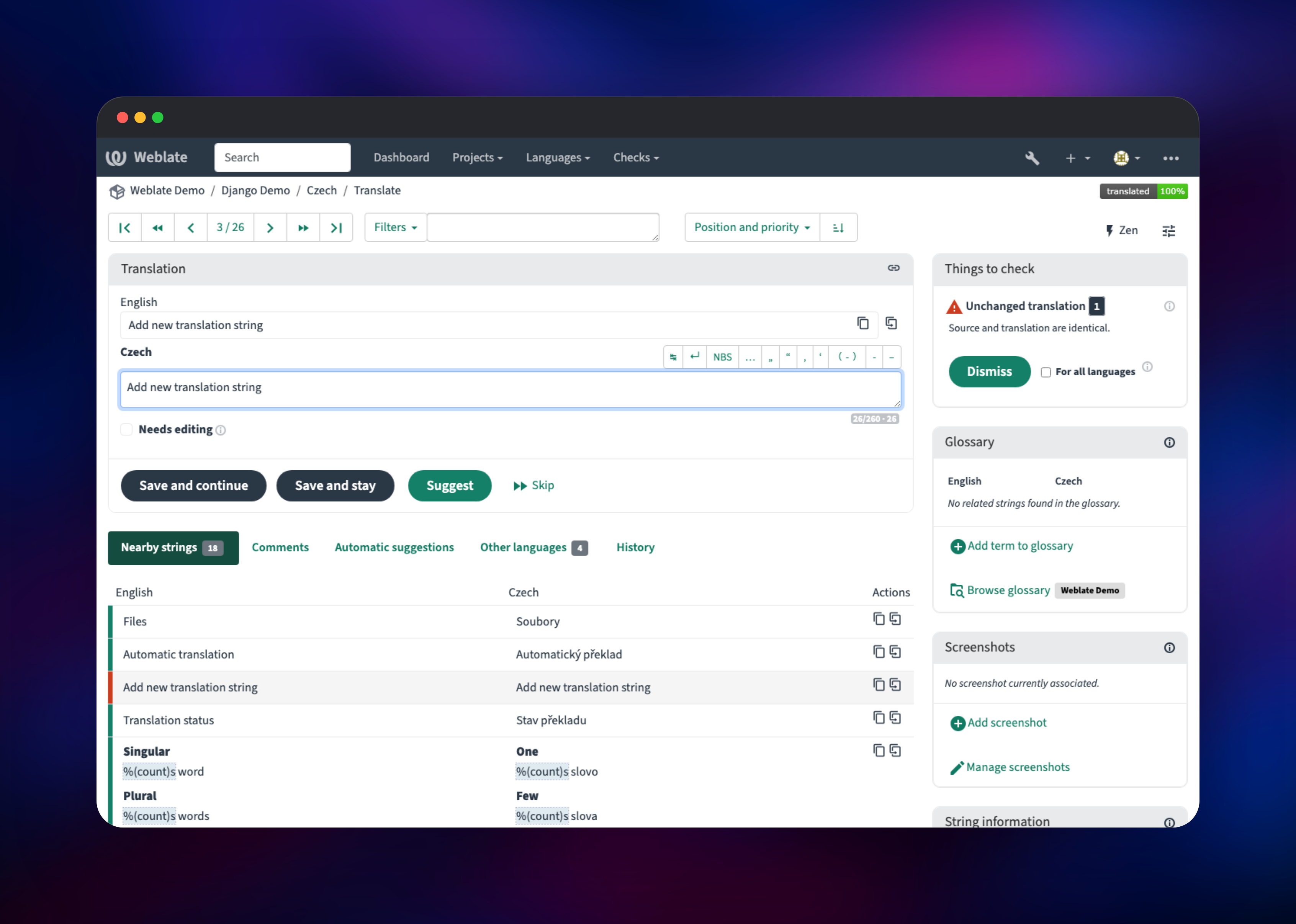
Task: Insert a tab character in Czech toolbar
Action: pos(673,357)
